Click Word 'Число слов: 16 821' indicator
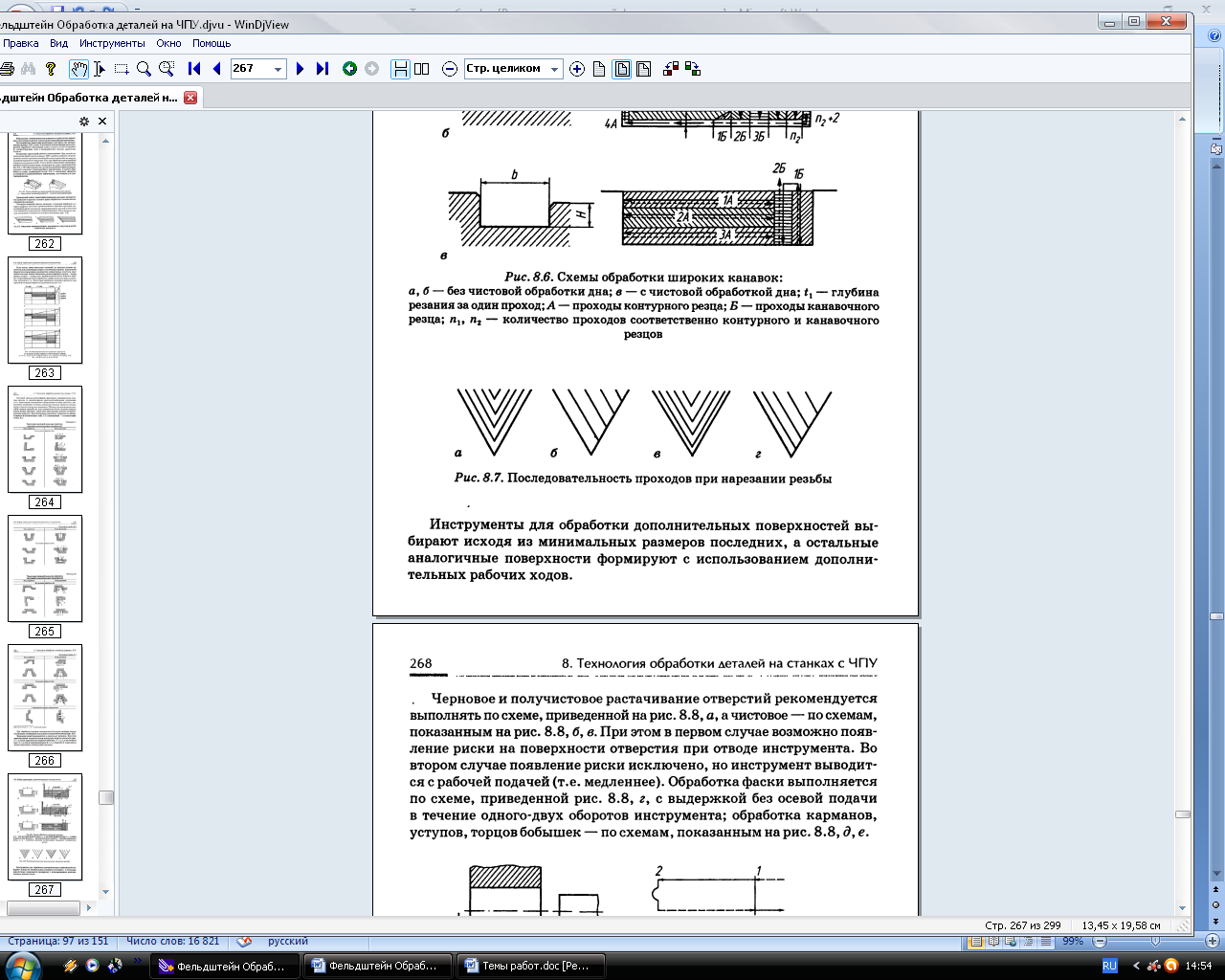Screen dimensions: 1225x980 pos(172,942)
